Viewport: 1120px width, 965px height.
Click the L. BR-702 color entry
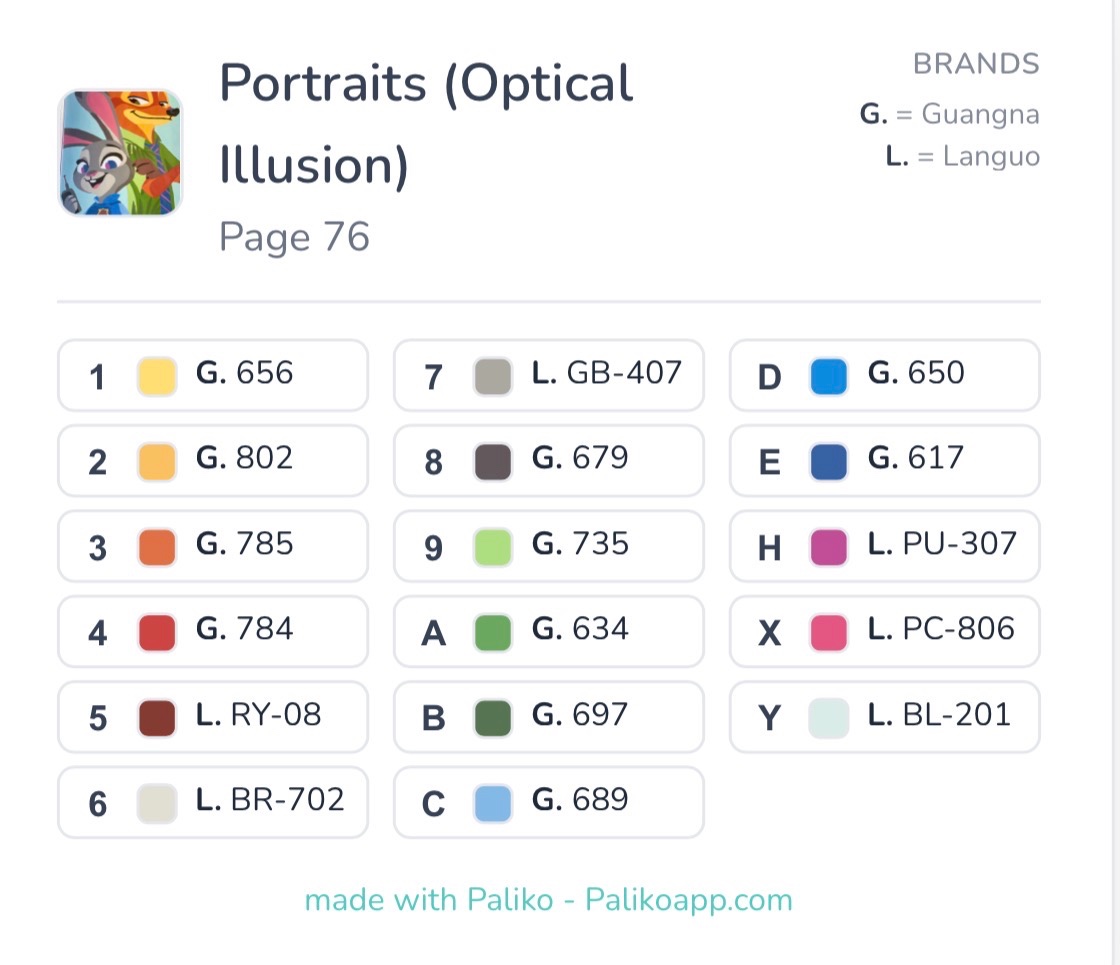pyautogui.click(x=213, y=802)
